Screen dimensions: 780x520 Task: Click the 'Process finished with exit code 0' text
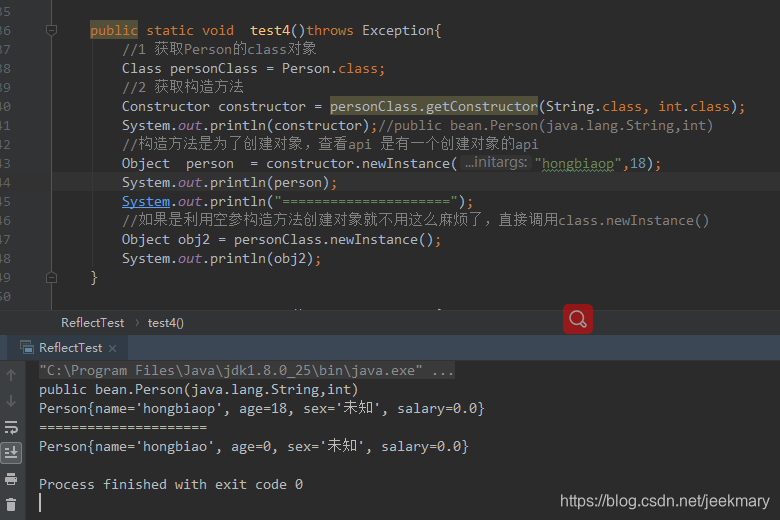(171, 485)
